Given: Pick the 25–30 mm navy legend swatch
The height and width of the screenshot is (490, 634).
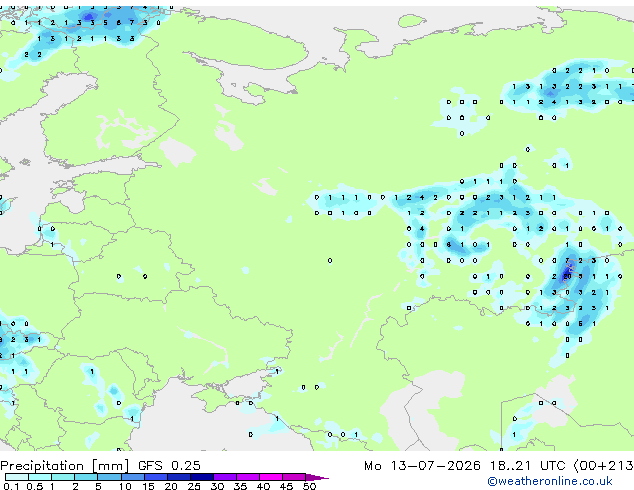Looking at the screenshot, I should 201,477.
